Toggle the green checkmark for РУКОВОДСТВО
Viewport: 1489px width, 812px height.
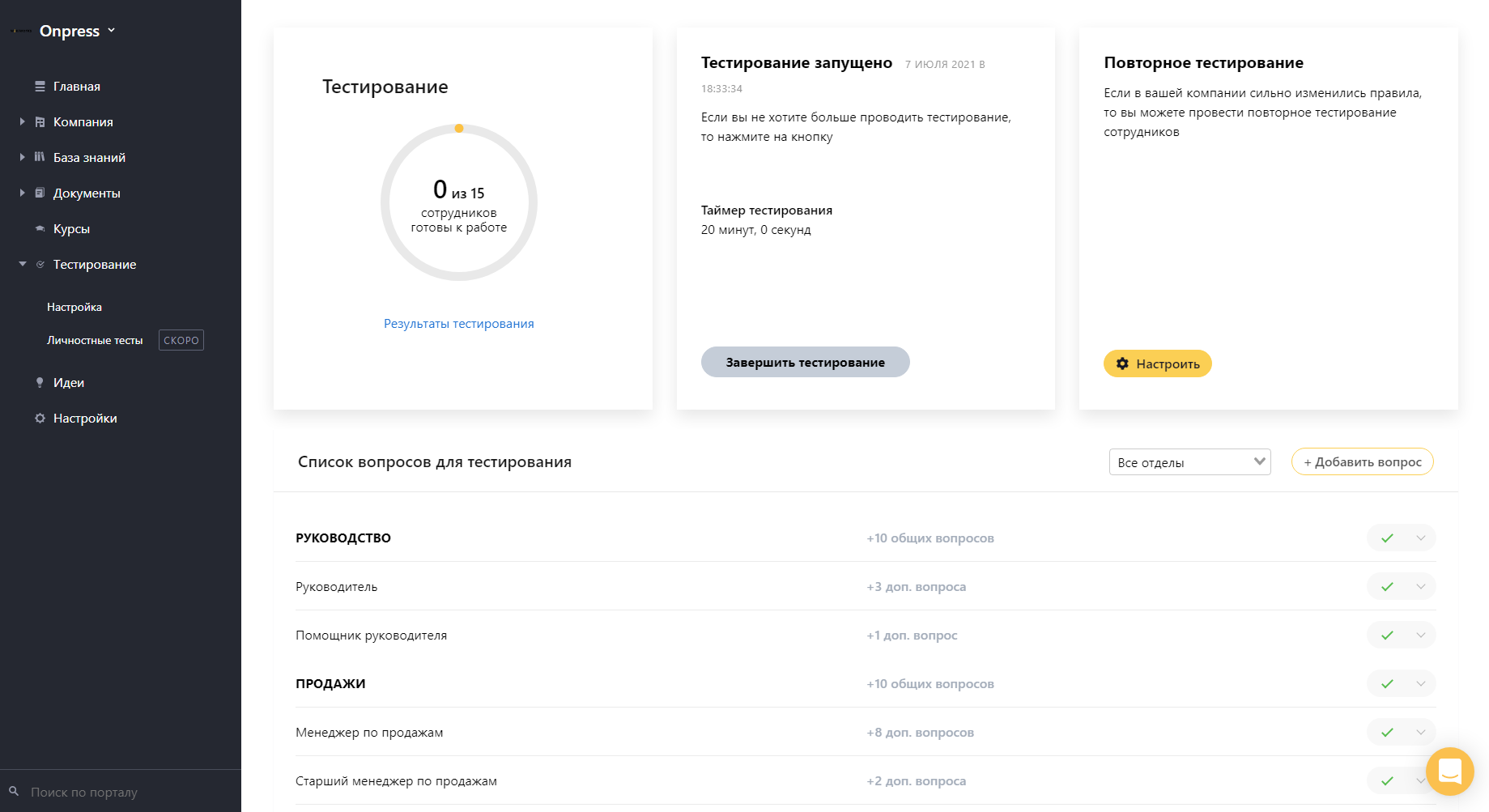click(1387, 538)
